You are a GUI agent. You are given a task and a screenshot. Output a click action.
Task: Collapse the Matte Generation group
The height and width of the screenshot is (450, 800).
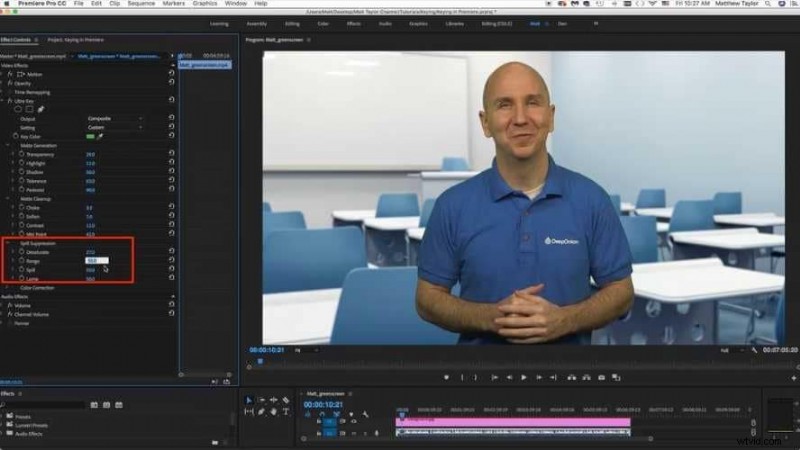pyautogui.click(x=7, y=145)
